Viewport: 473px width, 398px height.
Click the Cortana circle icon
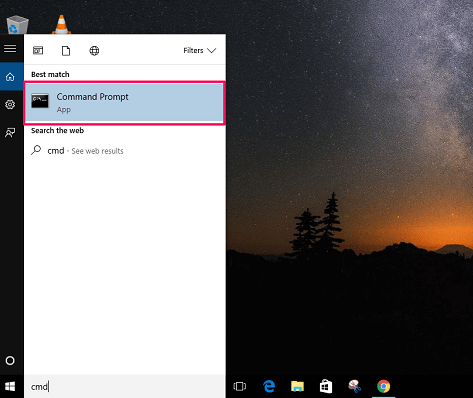tap(10, 361)
